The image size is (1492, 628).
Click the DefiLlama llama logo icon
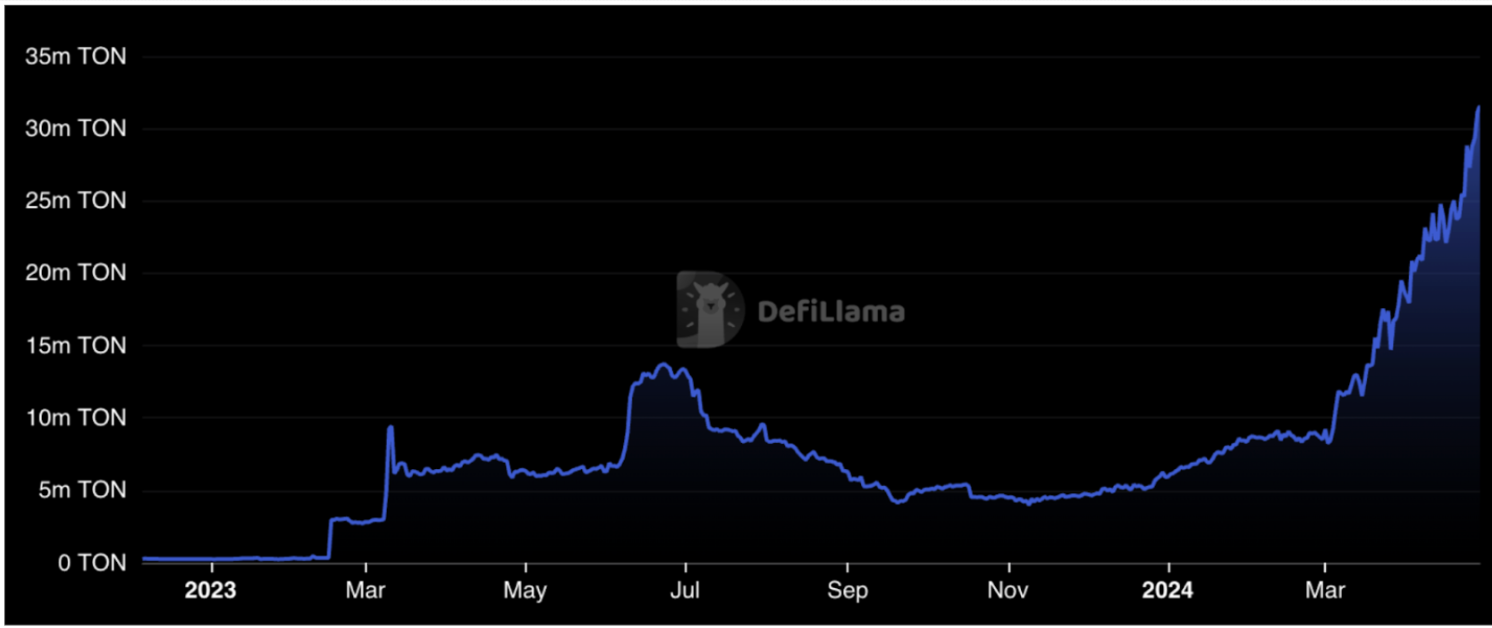click(x=710, y=309)
